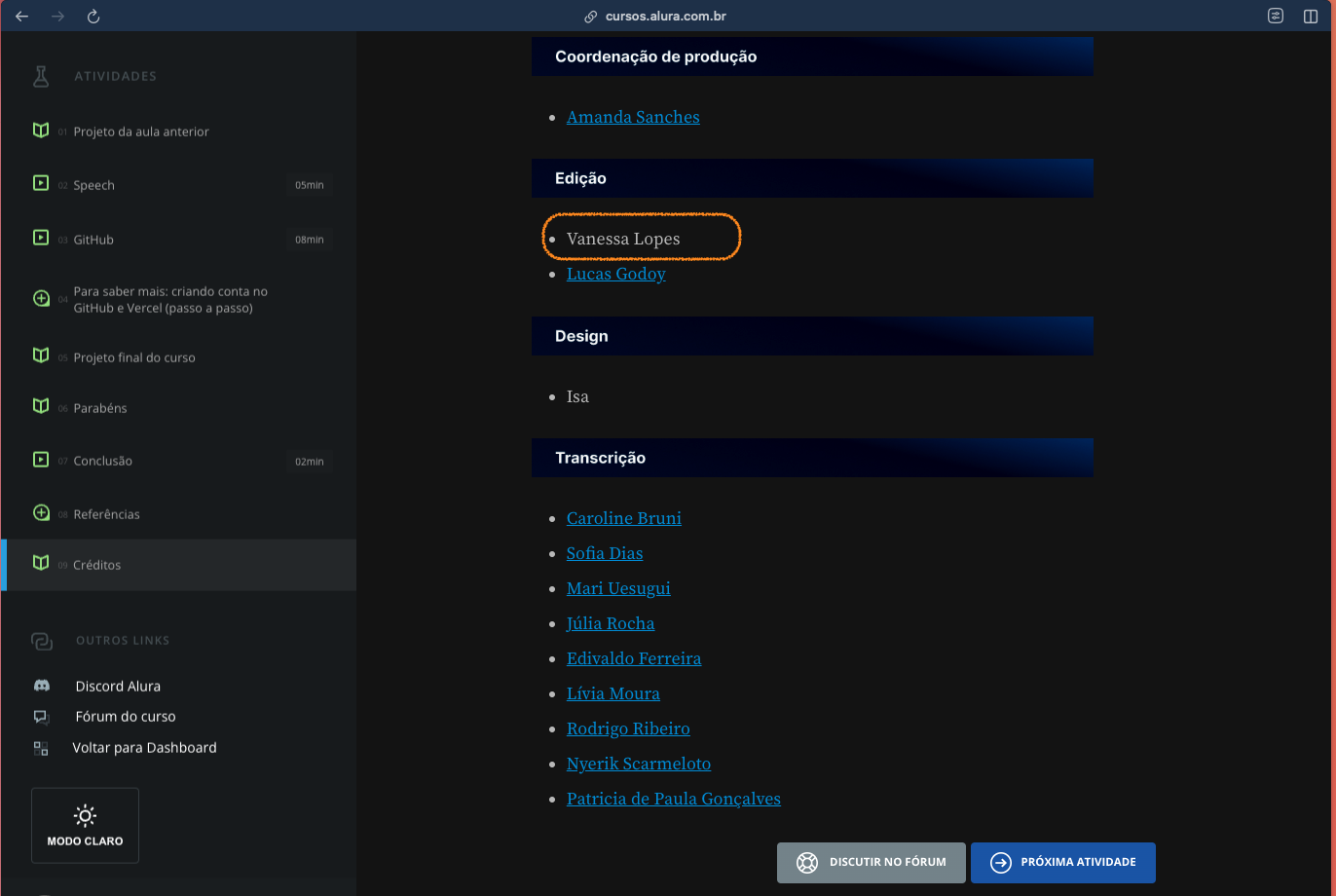Reload the page with the refresh icon
The height and width of the screenshot is (896, 1336).
tap(93, 17)
